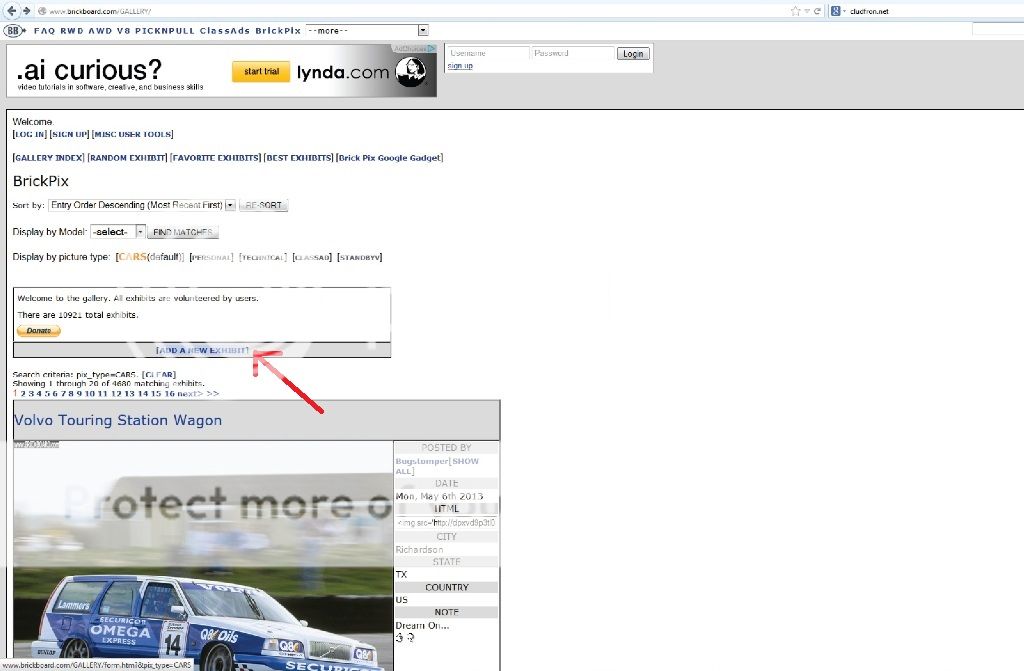Click the Login button
The image size is (1024, 671).
pos(632,54)
